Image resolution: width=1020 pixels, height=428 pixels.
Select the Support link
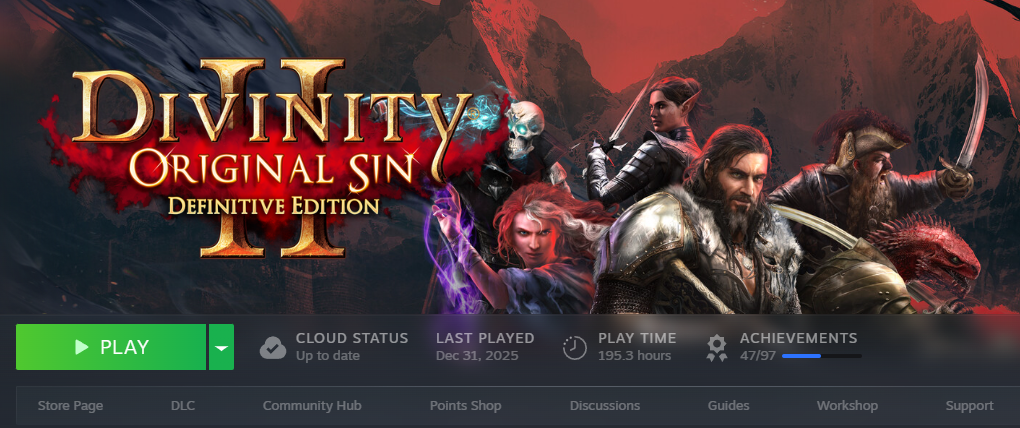tap(969, 406)
